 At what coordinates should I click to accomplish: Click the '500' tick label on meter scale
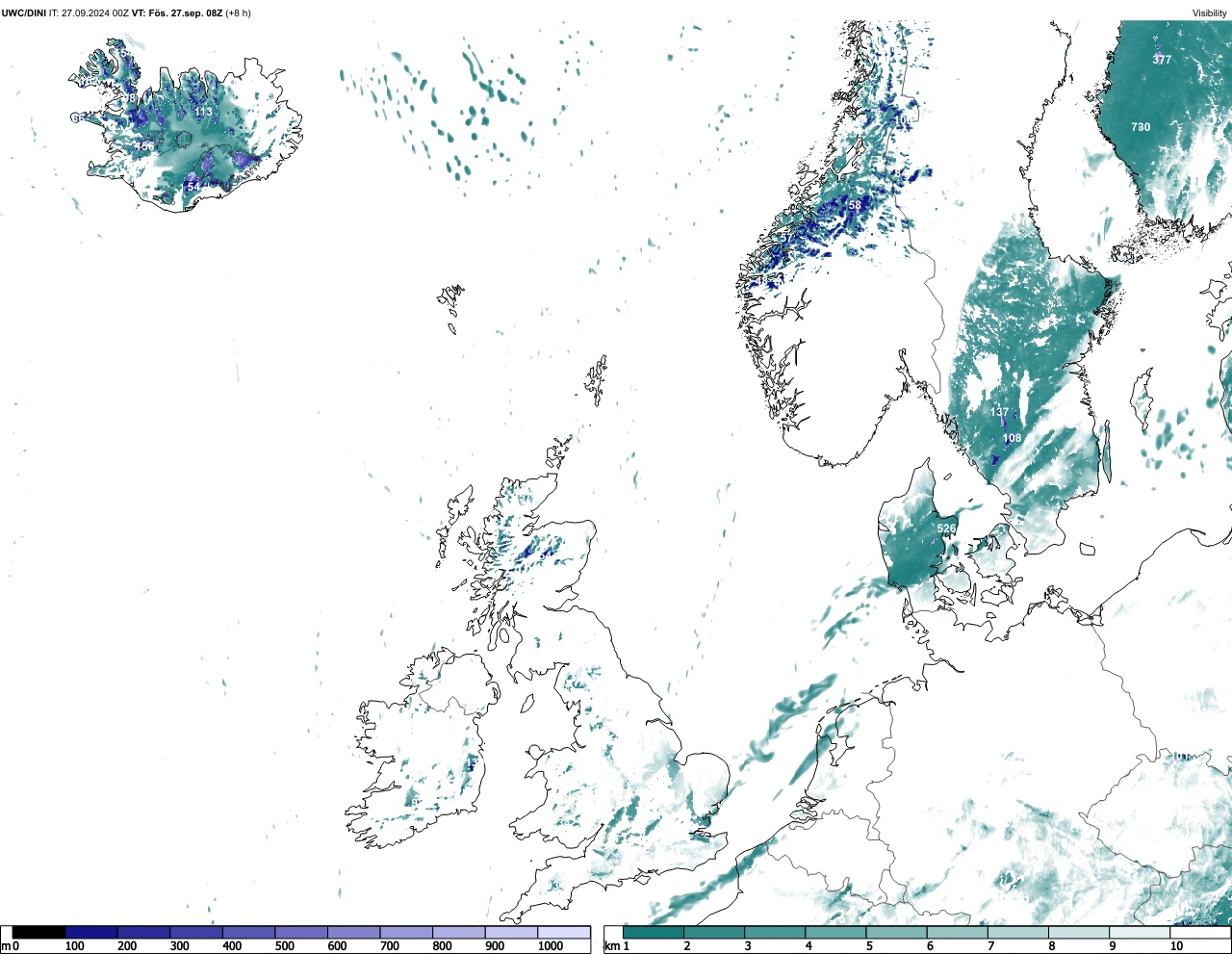click(285, 946)
